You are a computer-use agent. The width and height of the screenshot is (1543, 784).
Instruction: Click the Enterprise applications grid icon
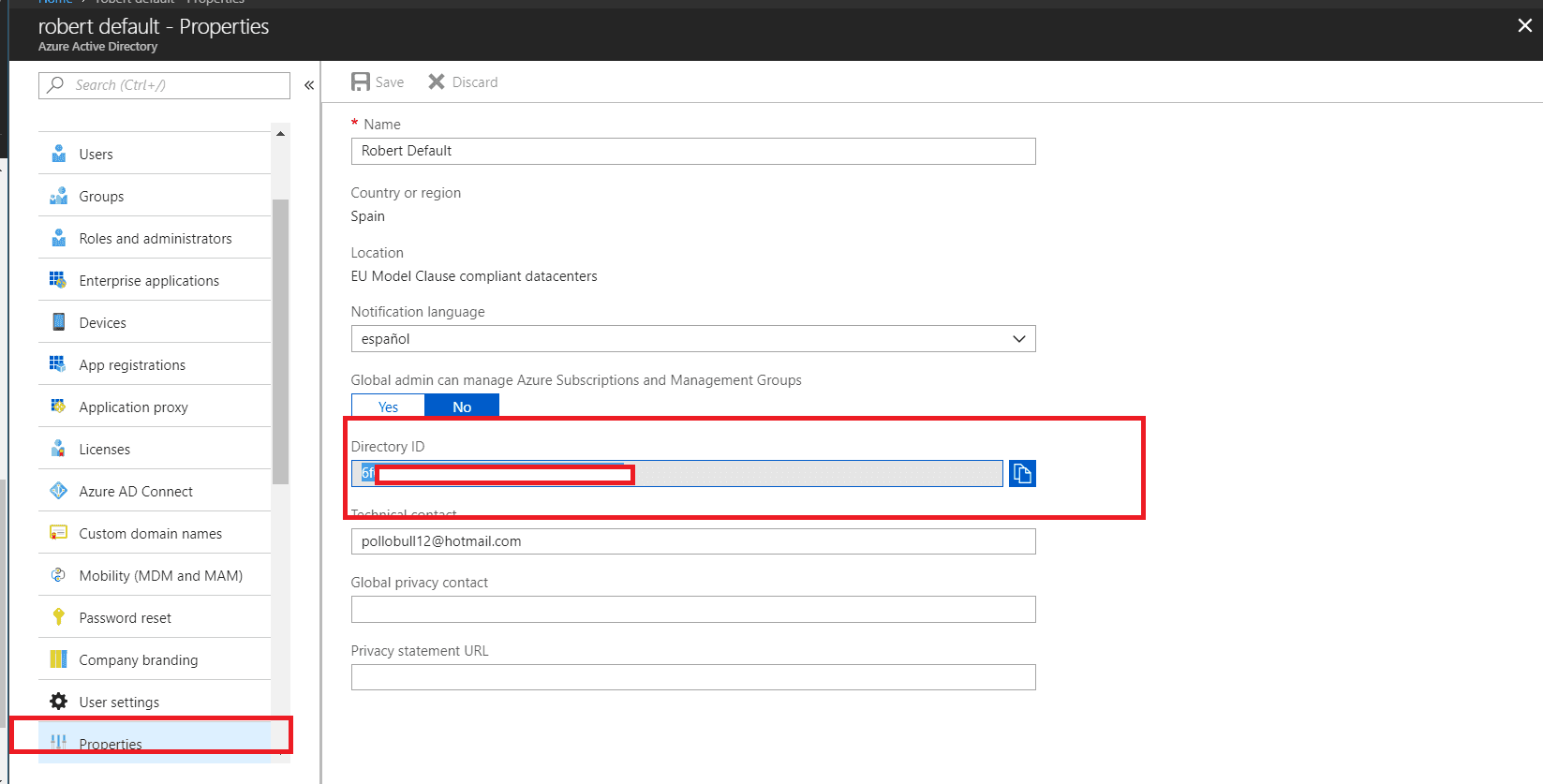click(x=58, y=280)
